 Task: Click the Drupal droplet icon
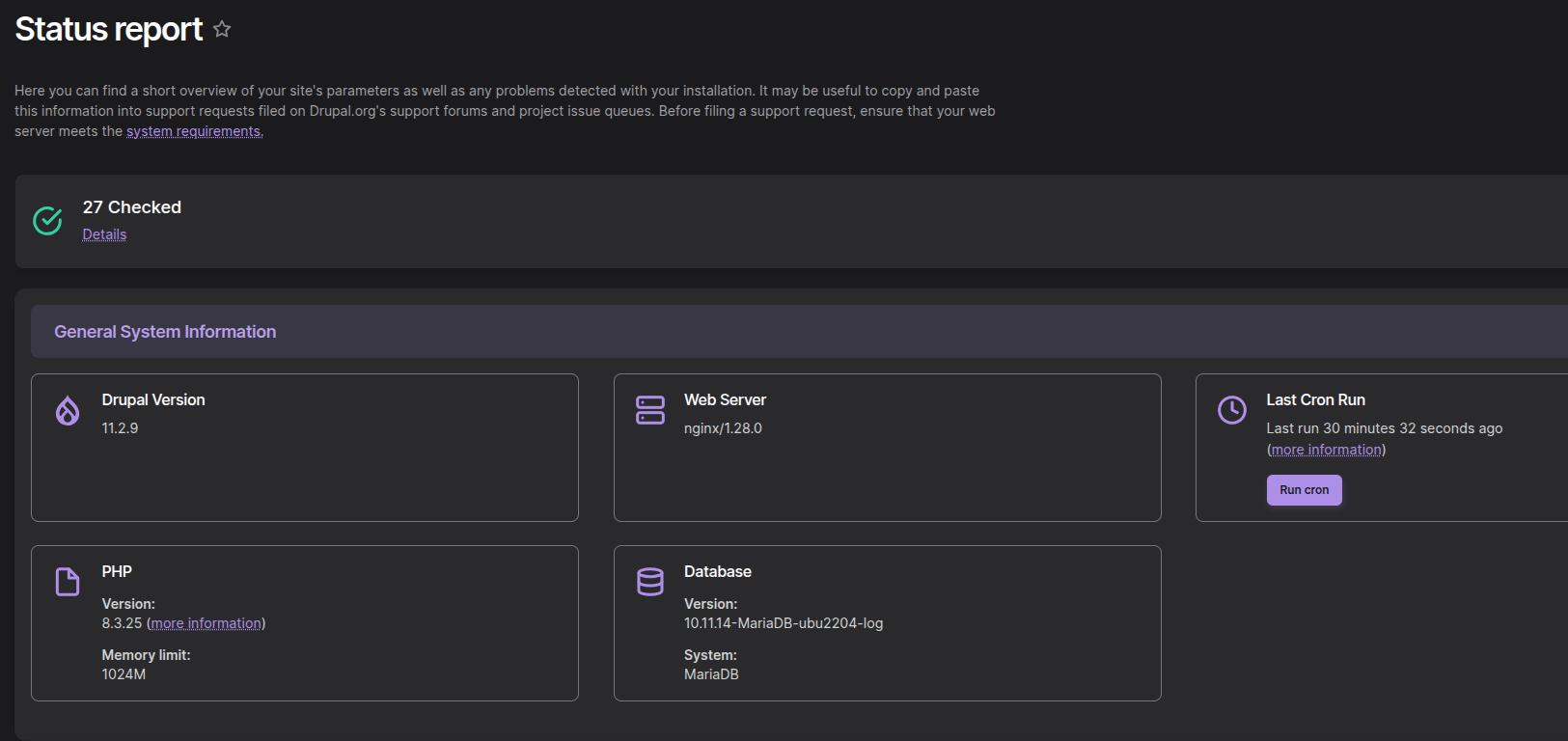click(x=68, y=411)
